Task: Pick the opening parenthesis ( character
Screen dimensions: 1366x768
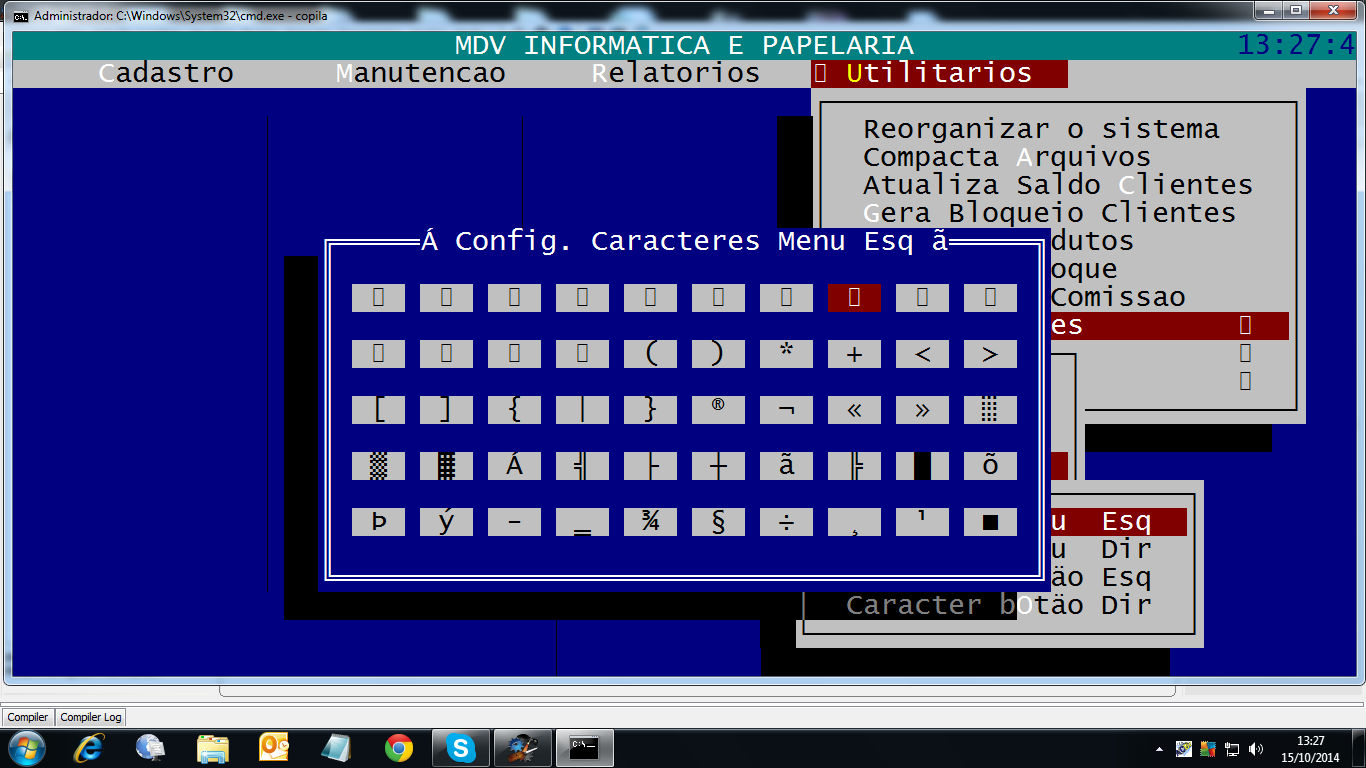Action: [650, 353]
